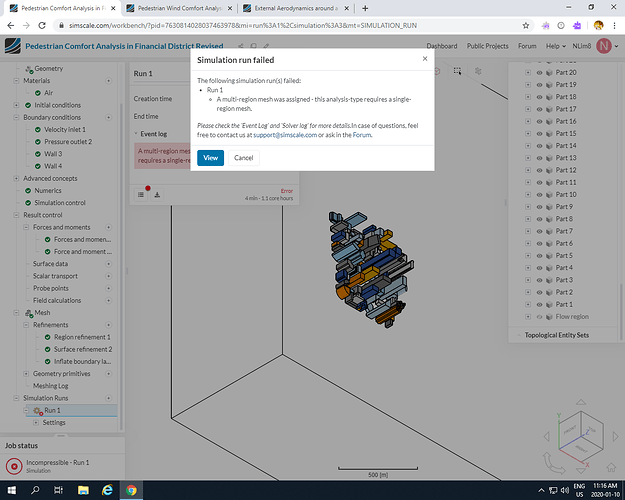Click the bookmark star icon in address bar
Viewport: 625px width, 500px height.
click(x=526, y=26)
